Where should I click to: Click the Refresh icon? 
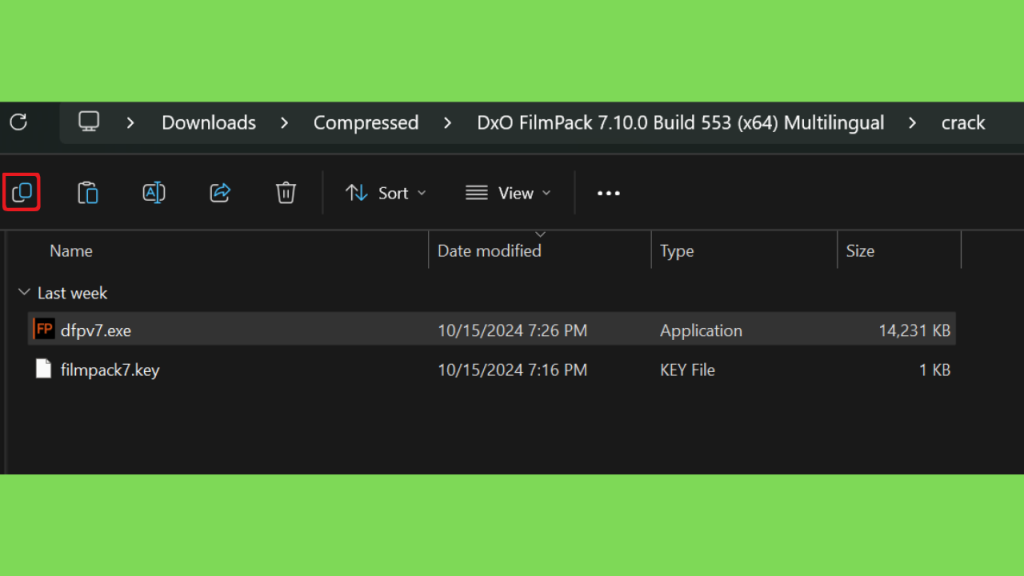18,122
